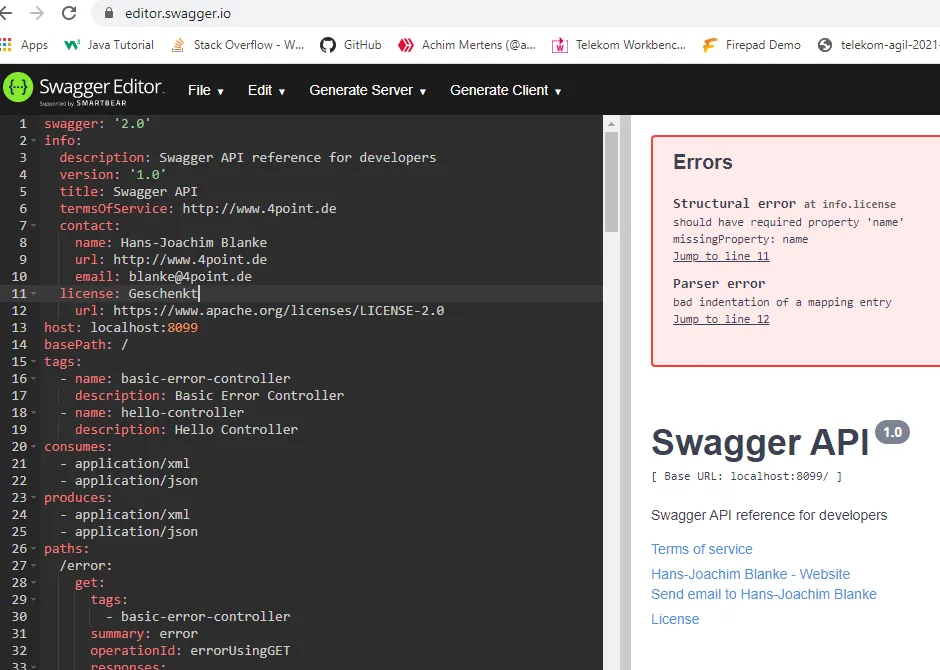Click the editor vertical scrollbar thumb
This screenshot has width=940, height=670.
click(x=611, y=182)
